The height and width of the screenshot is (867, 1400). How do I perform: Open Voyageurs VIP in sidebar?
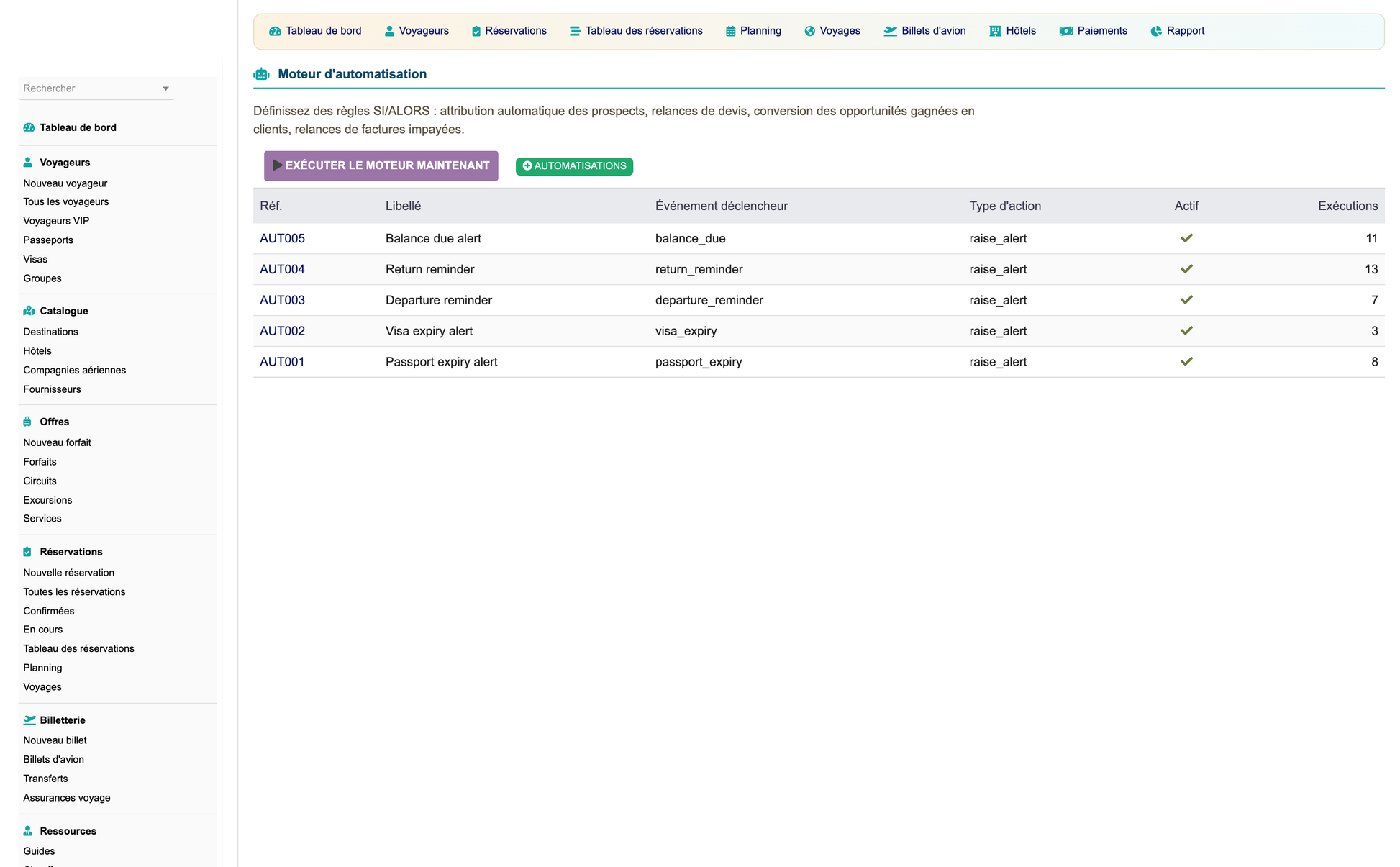click(56, 221)
